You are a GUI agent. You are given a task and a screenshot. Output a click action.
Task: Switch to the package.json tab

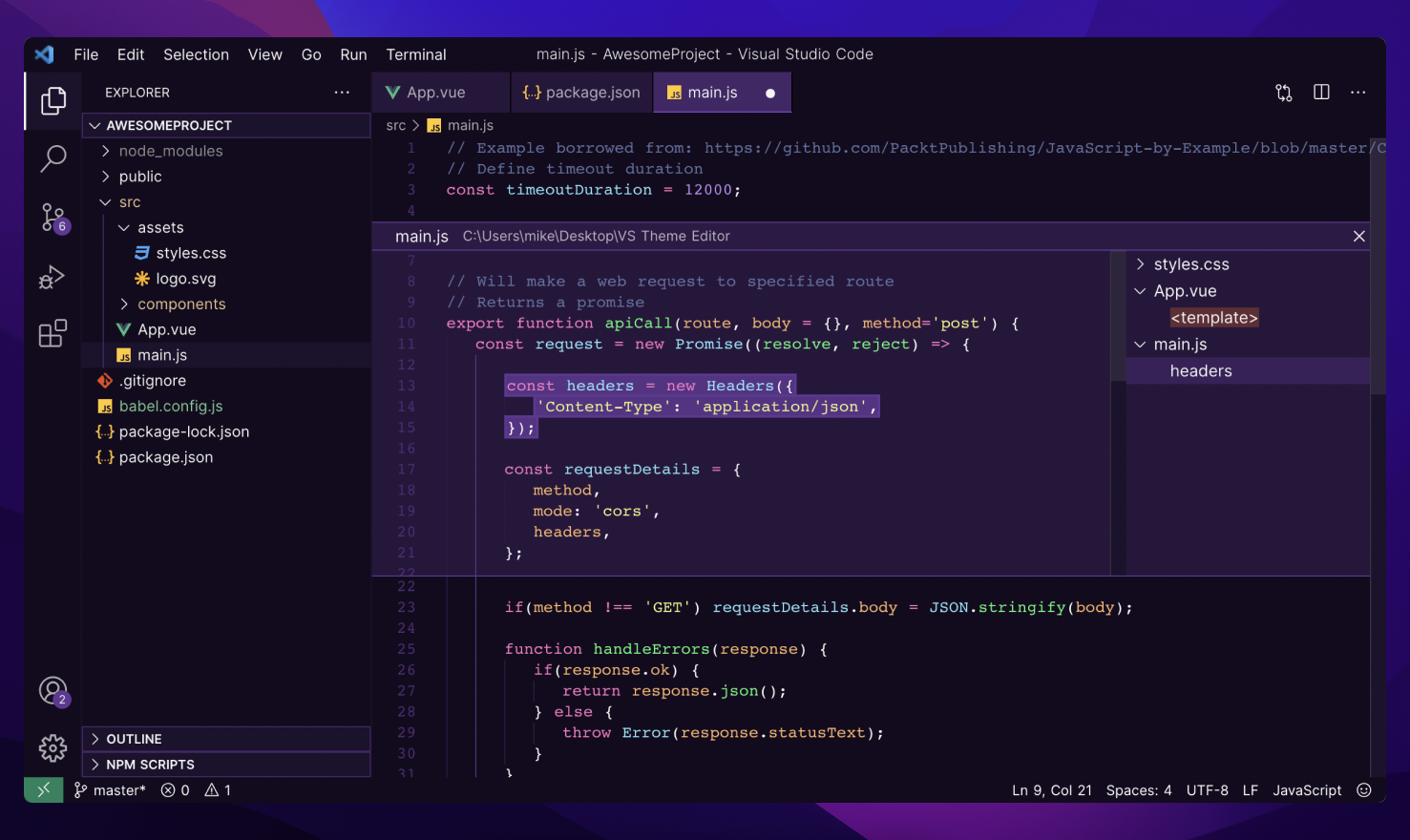581,93
